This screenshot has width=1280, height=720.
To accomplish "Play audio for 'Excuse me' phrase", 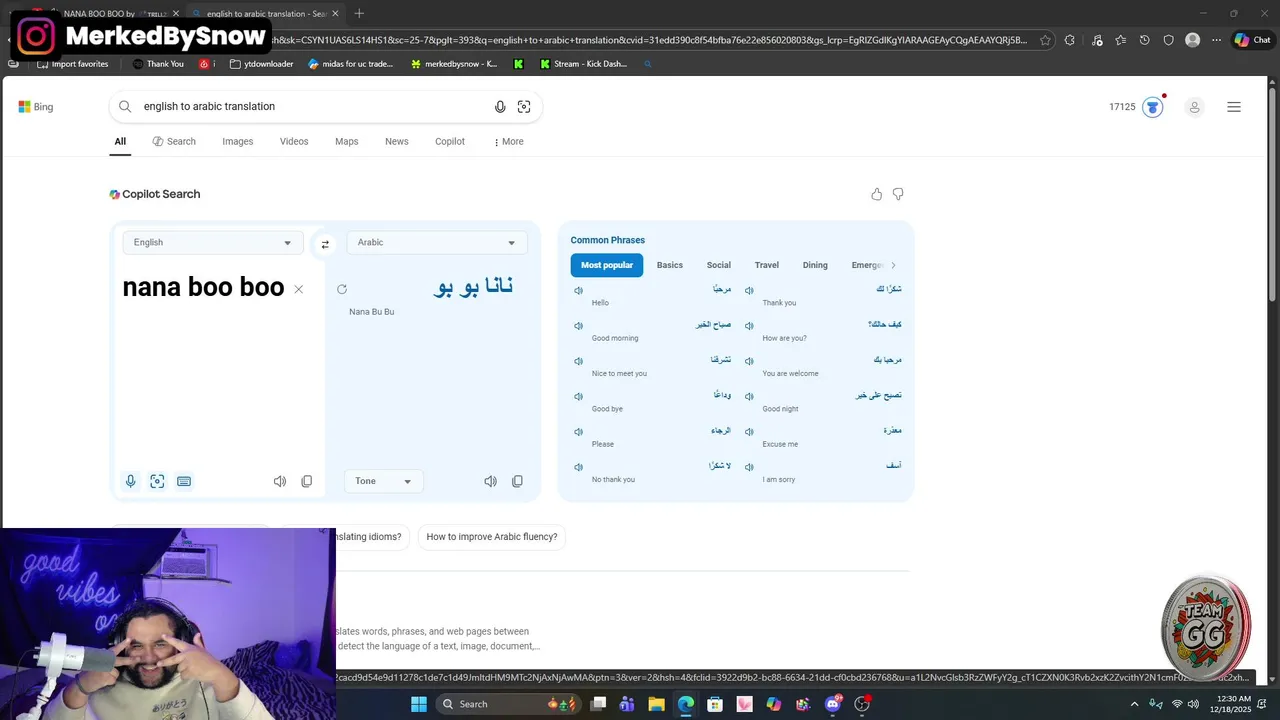I will (x=749, y=432).
